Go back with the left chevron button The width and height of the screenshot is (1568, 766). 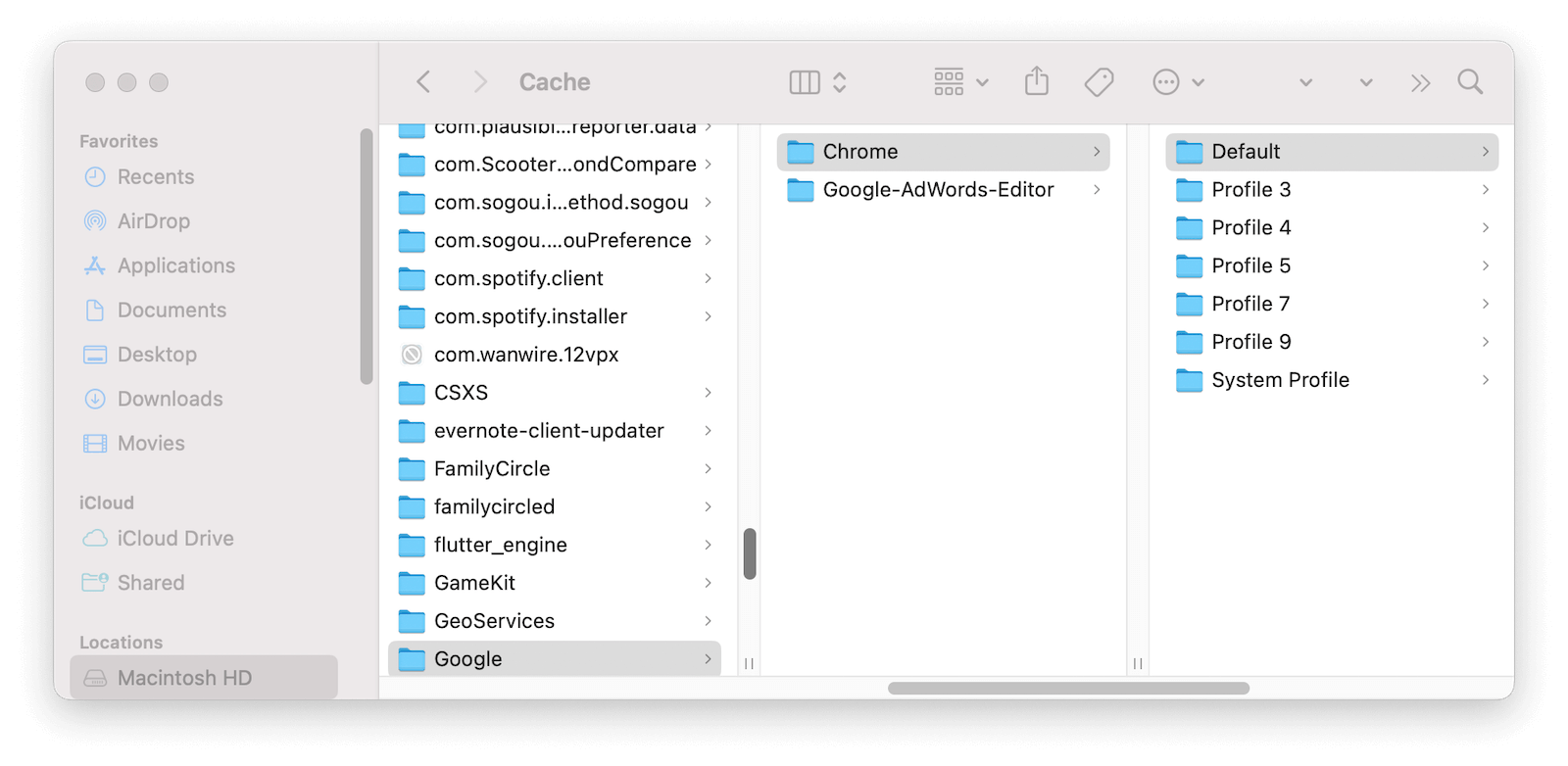(423, 82)
